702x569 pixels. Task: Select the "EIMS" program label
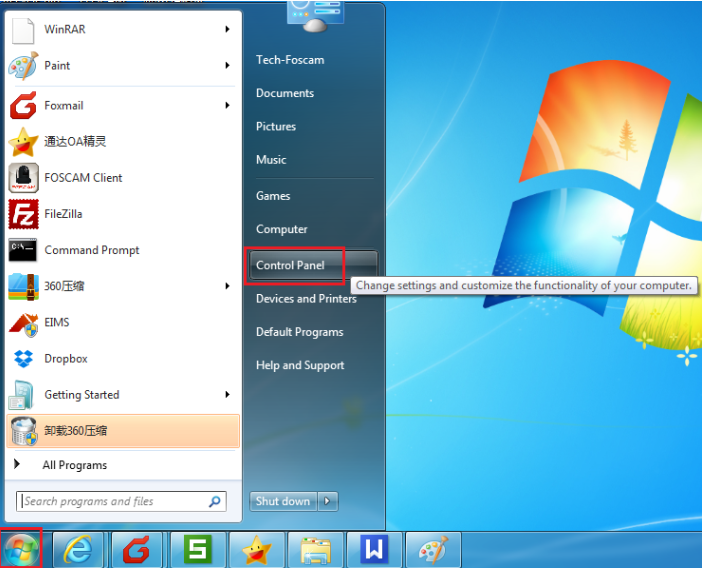(57, 322)
